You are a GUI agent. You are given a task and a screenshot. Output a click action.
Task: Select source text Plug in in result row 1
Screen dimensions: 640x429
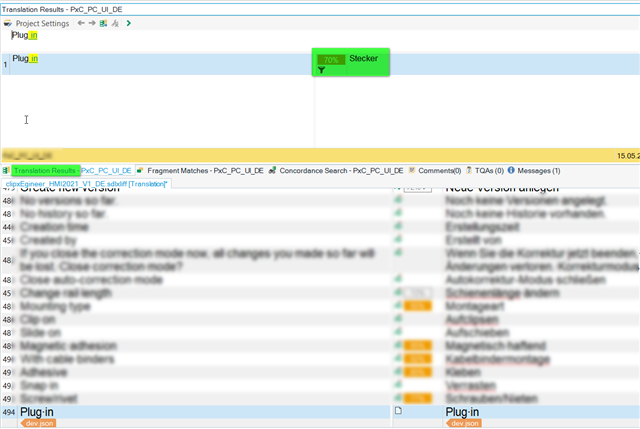(25, 58)
